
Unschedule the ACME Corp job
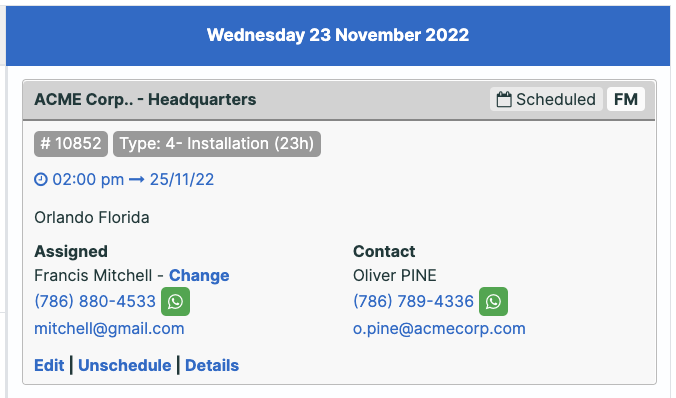(x=125, y=366)
